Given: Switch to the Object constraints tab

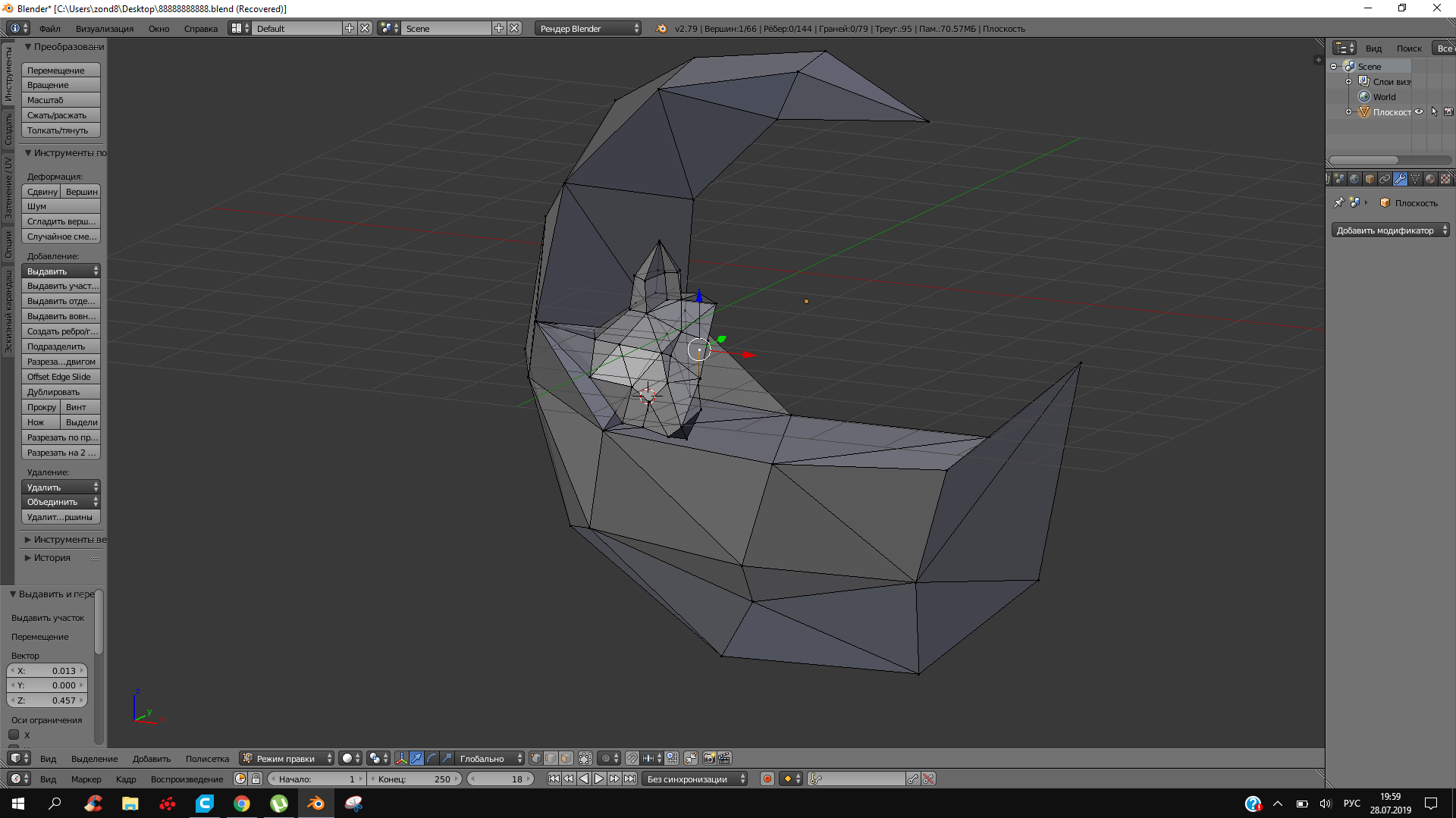Looking at the screenshot, I should pyautogui.click(x=1385, y=180).
